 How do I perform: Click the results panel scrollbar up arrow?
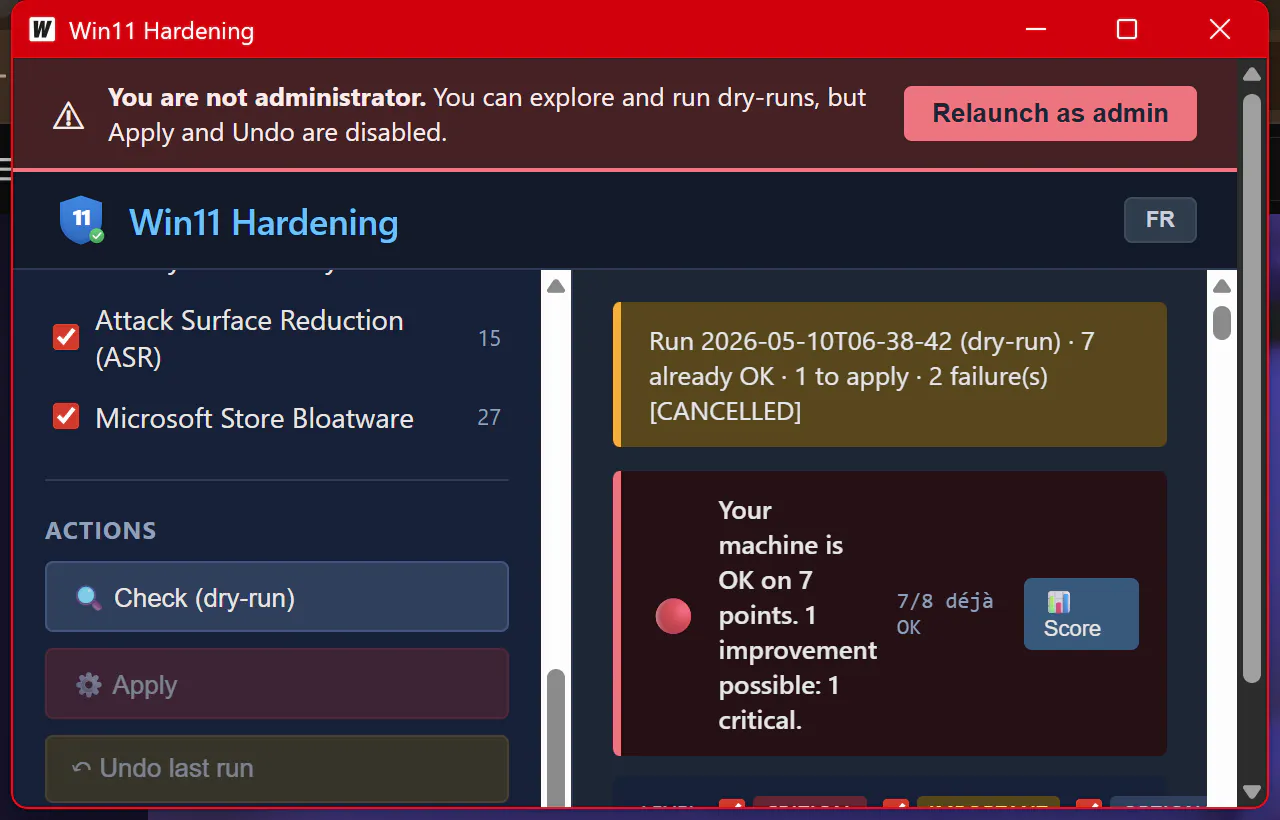coord(1222,286)
